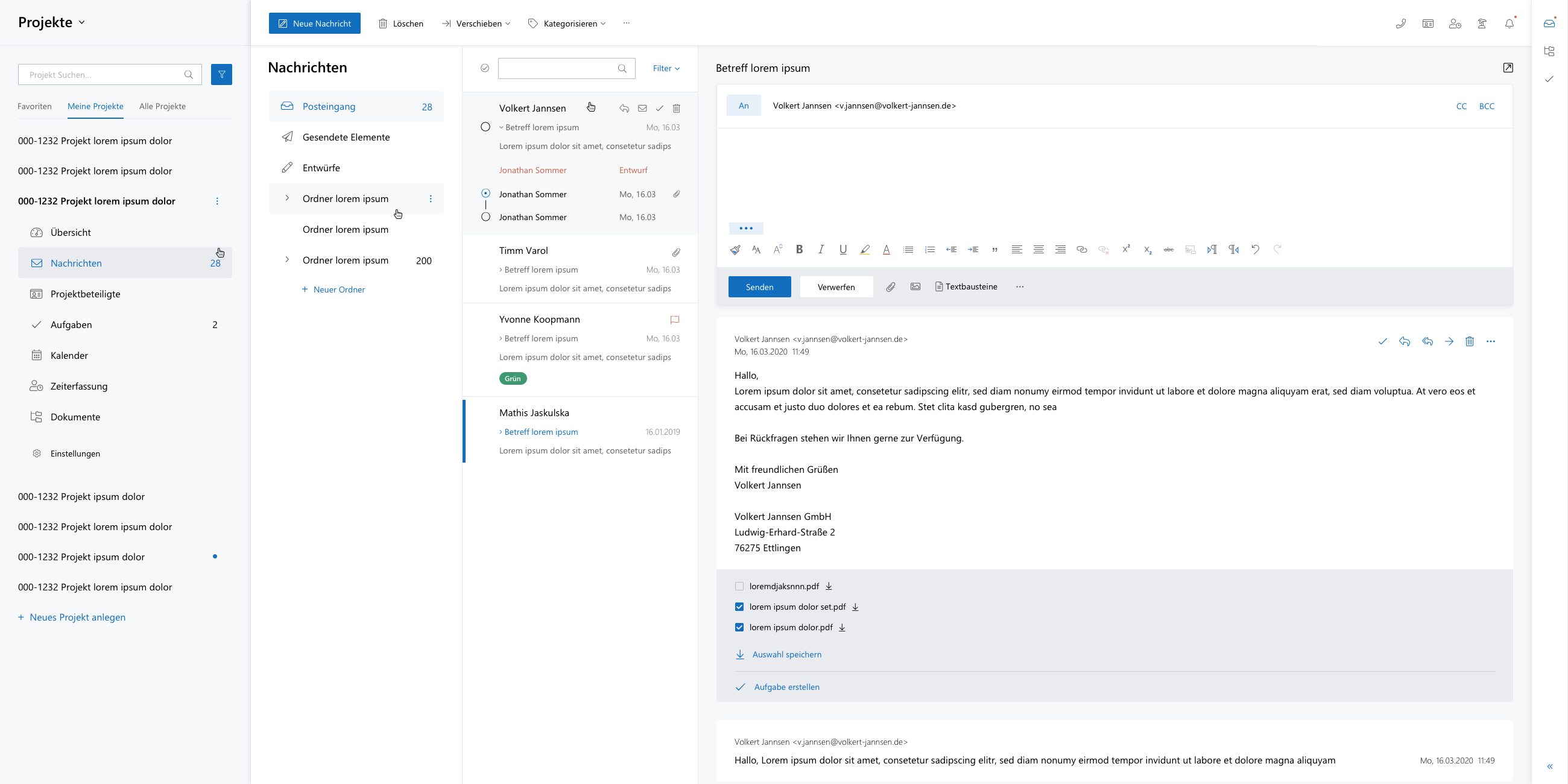Screen dimensions: 1568x784
Task: Click the Projekt Suchen input field
Action: click(110, 74)
